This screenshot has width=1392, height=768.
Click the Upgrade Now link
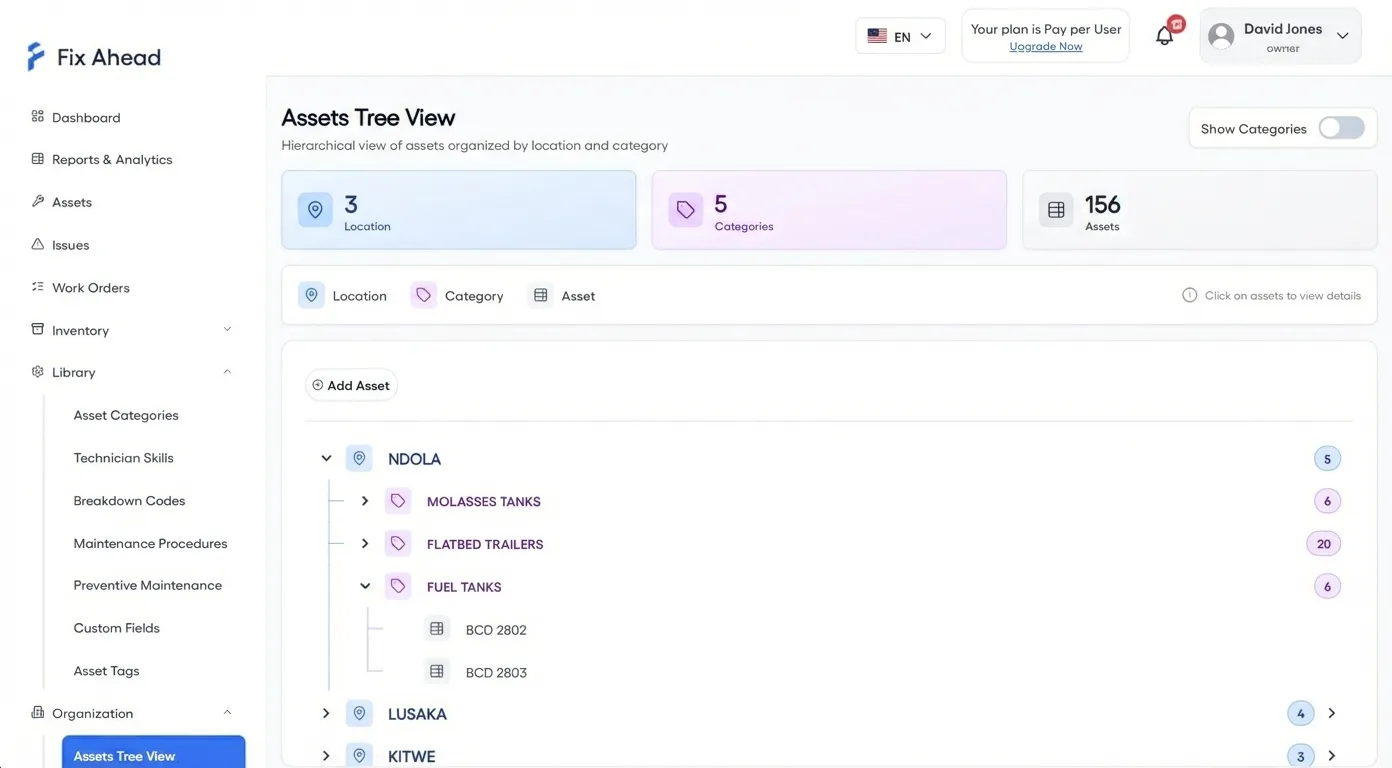click(x=1045, y=47)
